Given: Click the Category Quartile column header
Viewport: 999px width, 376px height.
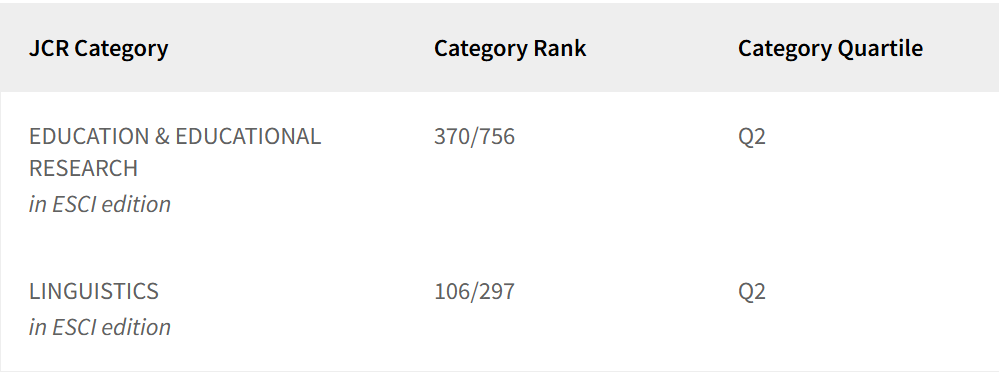Looking at the screenshot, I should tap(830, 48).
